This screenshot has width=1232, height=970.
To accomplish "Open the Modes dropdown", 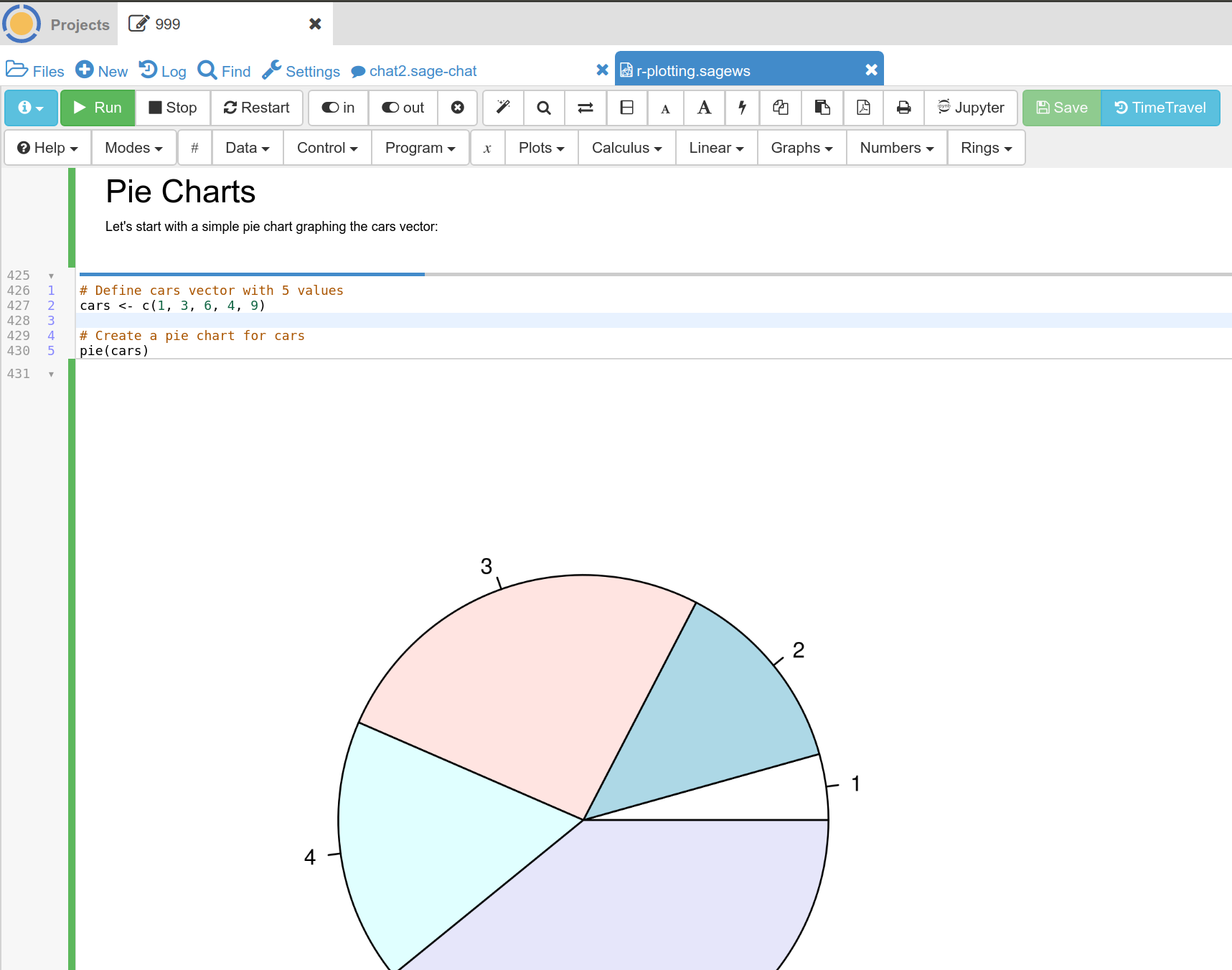I will click(x=133, y=148).
